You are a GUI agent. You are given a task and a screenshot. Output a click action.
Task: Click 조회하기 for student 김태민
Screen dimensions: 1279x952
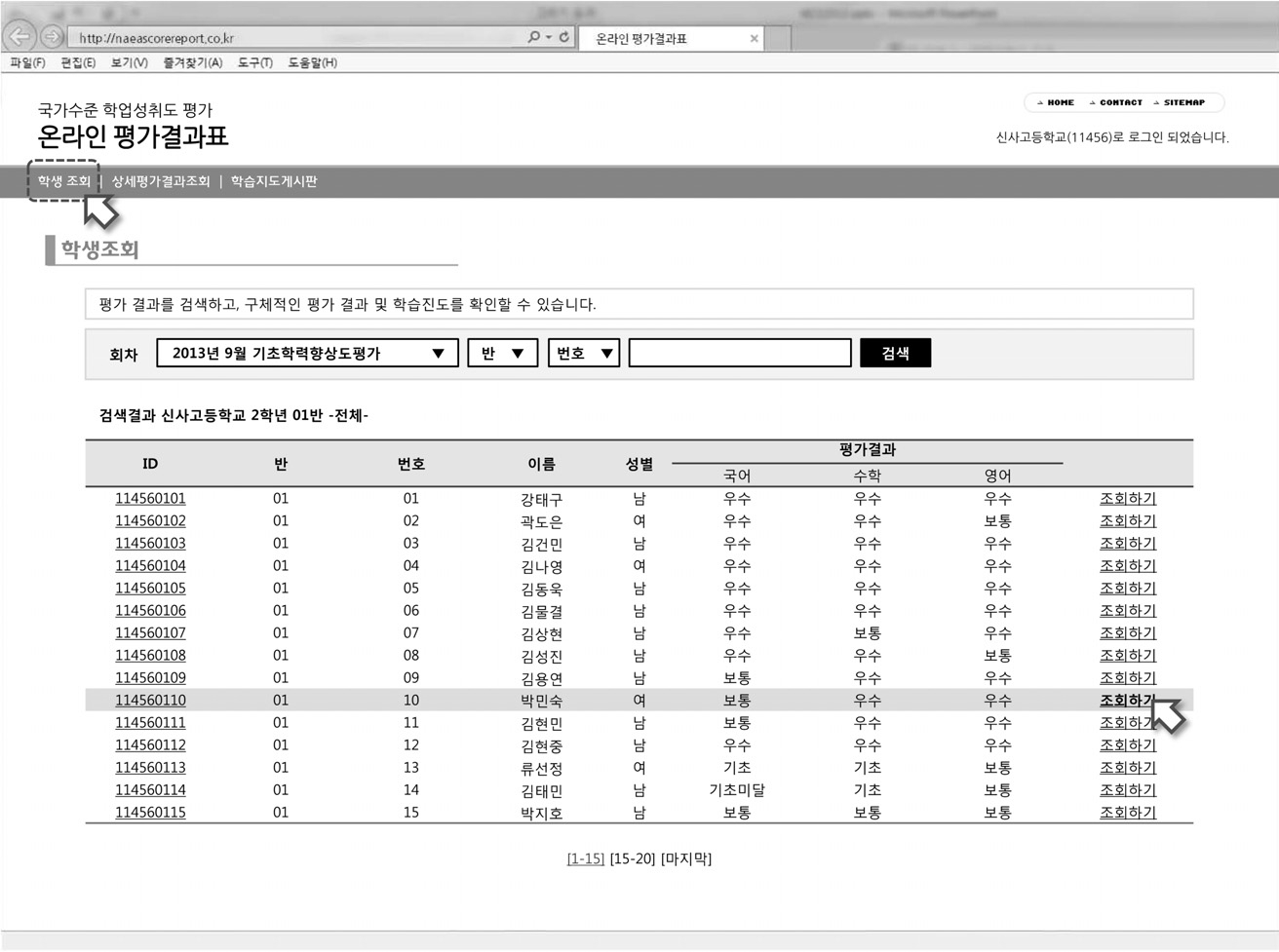pyautogui.click(x=1128, y=790)
